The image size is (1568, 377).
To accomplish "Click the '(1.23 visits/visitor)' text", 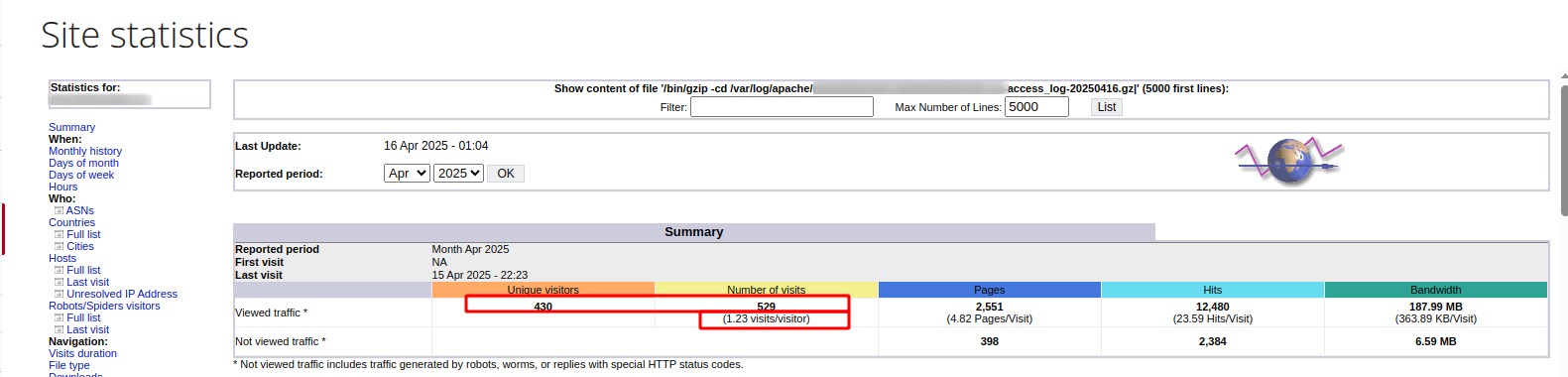I will point(767,318).
